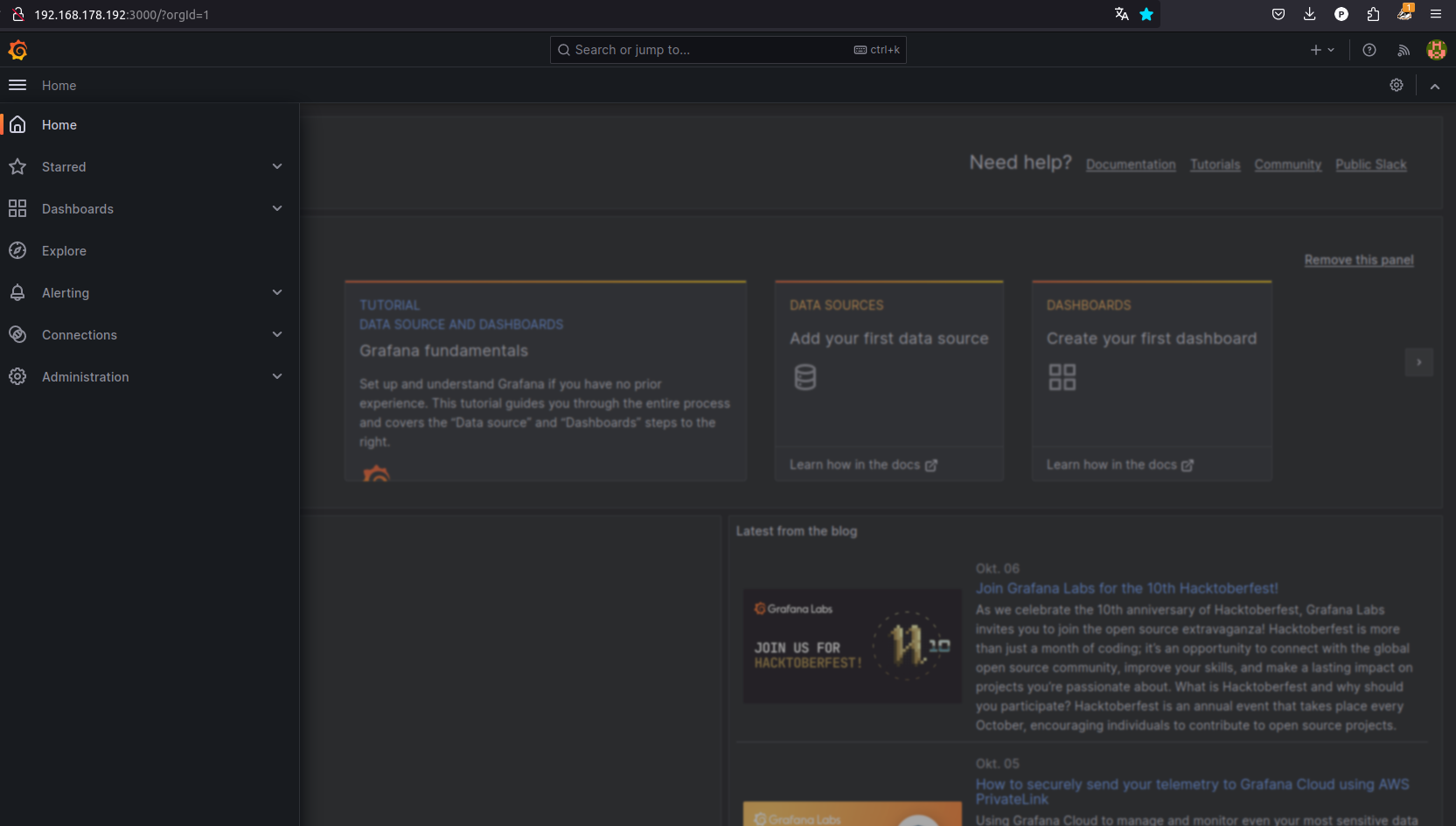Open dashboard settings gear icon
1456x826 pixels.
(x=1397, y=85)
